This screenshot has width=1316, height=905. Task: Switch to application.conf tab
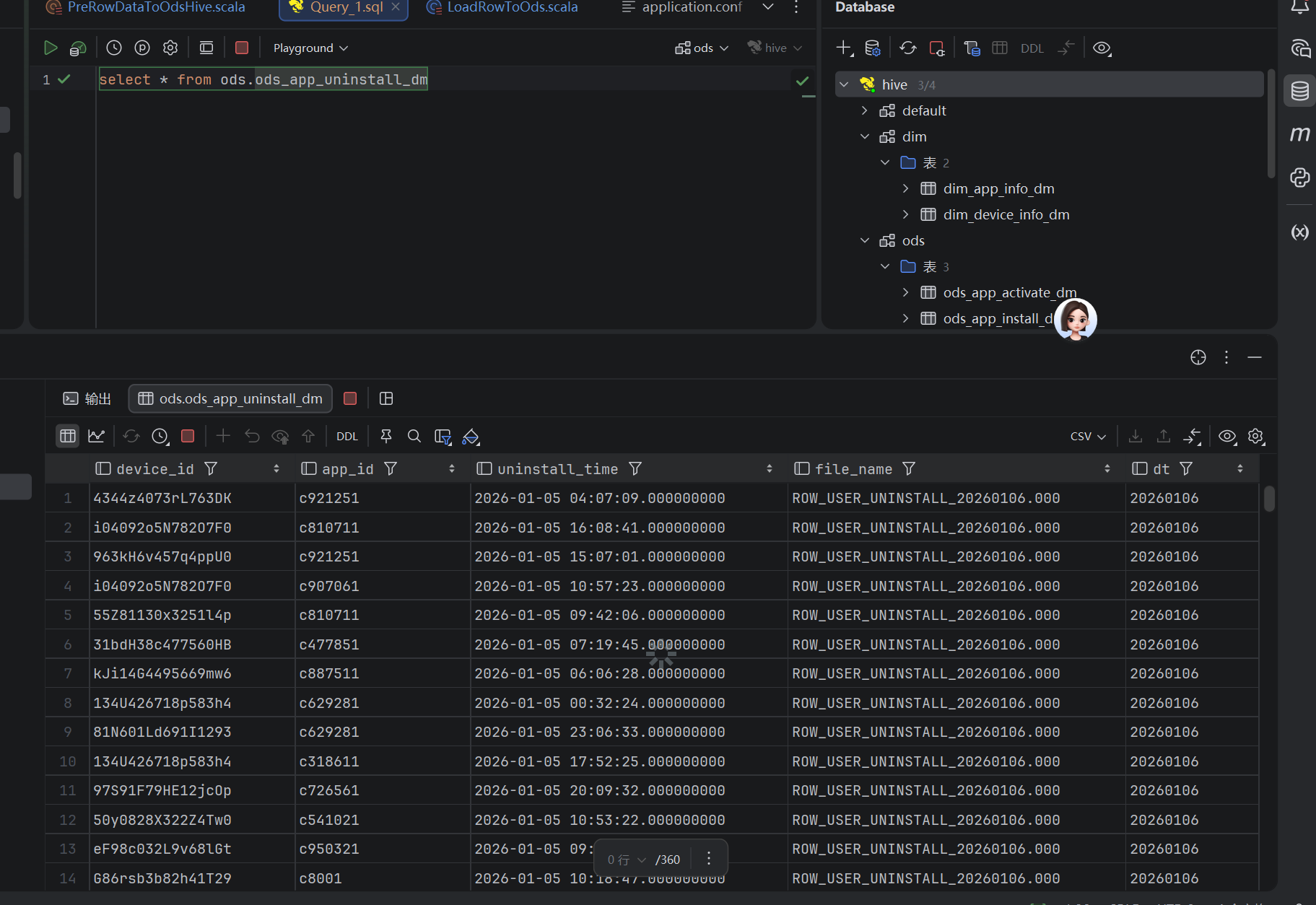[x=681, y=7]
